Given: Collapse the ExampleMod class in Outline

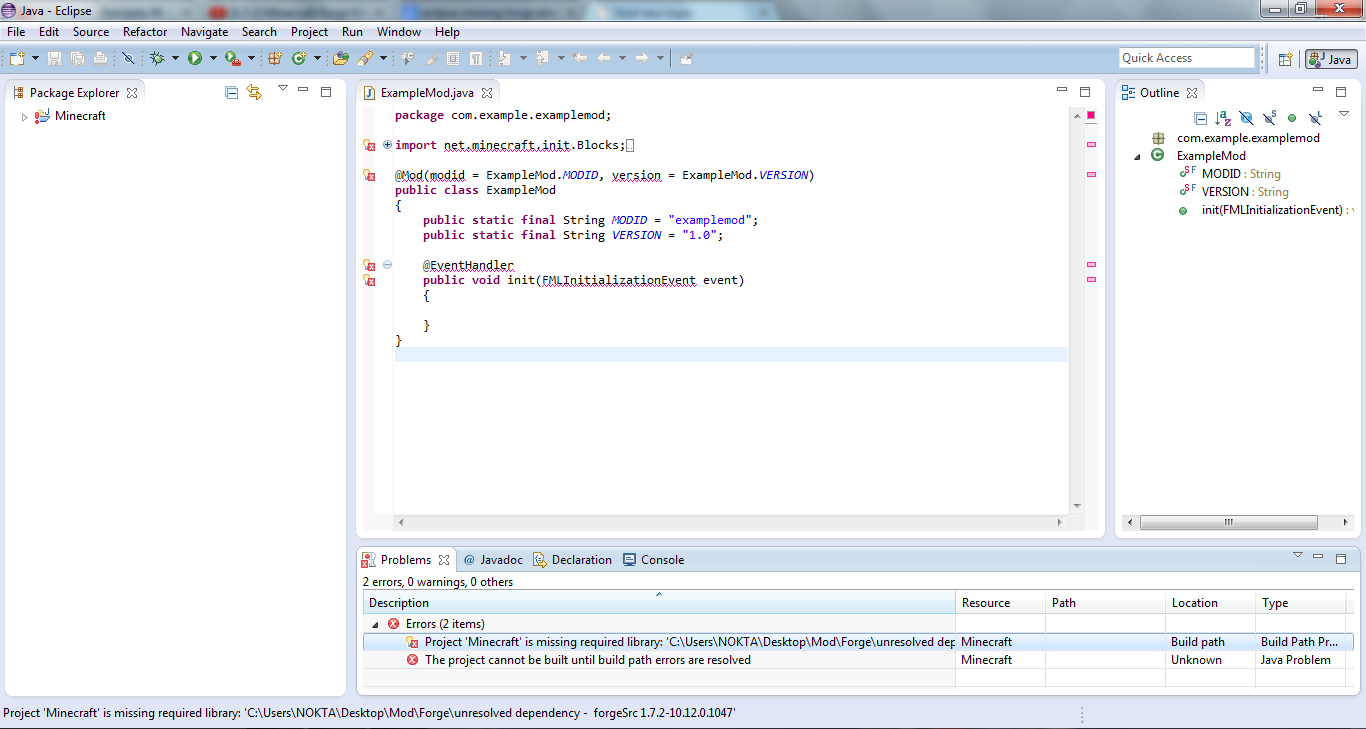Looking at the screenshot, I should coord(1137,156).
